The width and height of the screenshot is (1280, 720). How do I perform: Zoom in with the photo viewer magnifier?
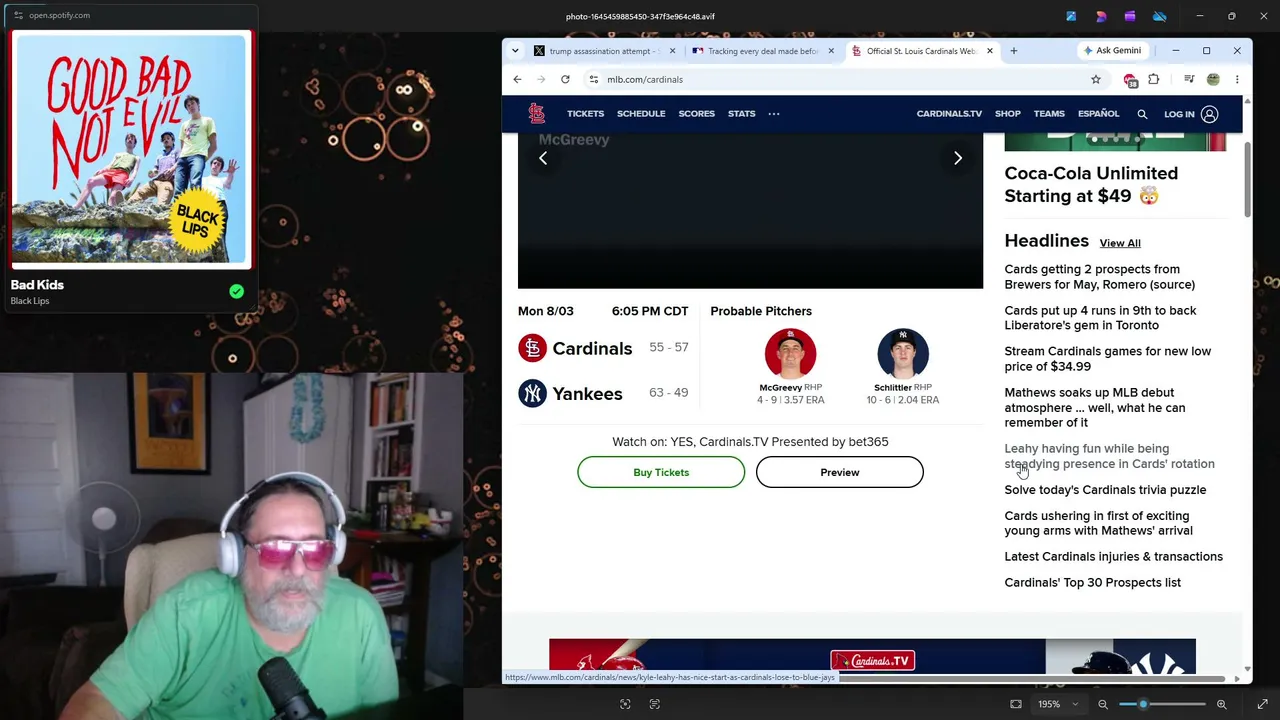click(1221, 704)
